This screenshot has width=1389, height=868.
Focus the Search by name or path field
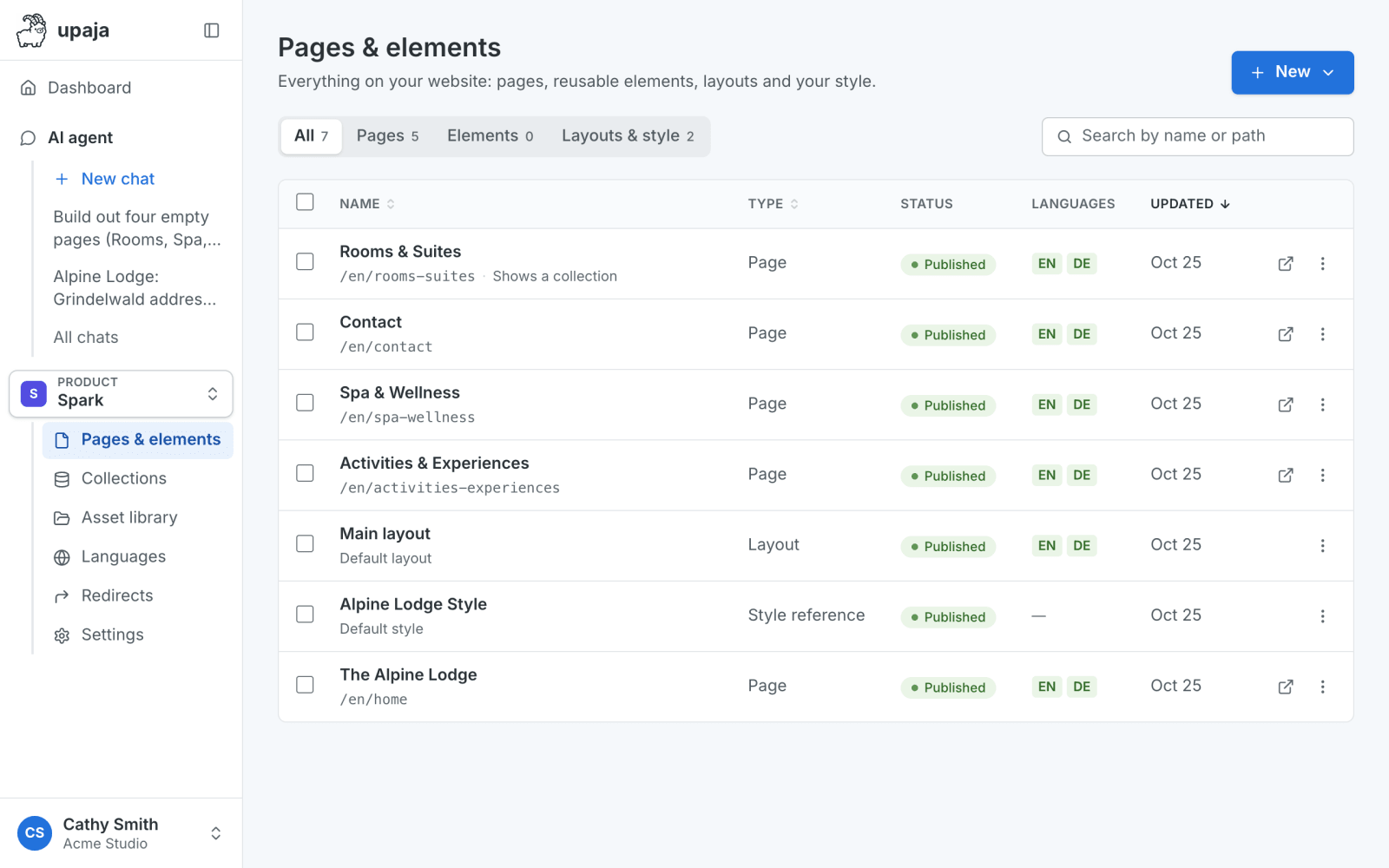point(1197,136)
